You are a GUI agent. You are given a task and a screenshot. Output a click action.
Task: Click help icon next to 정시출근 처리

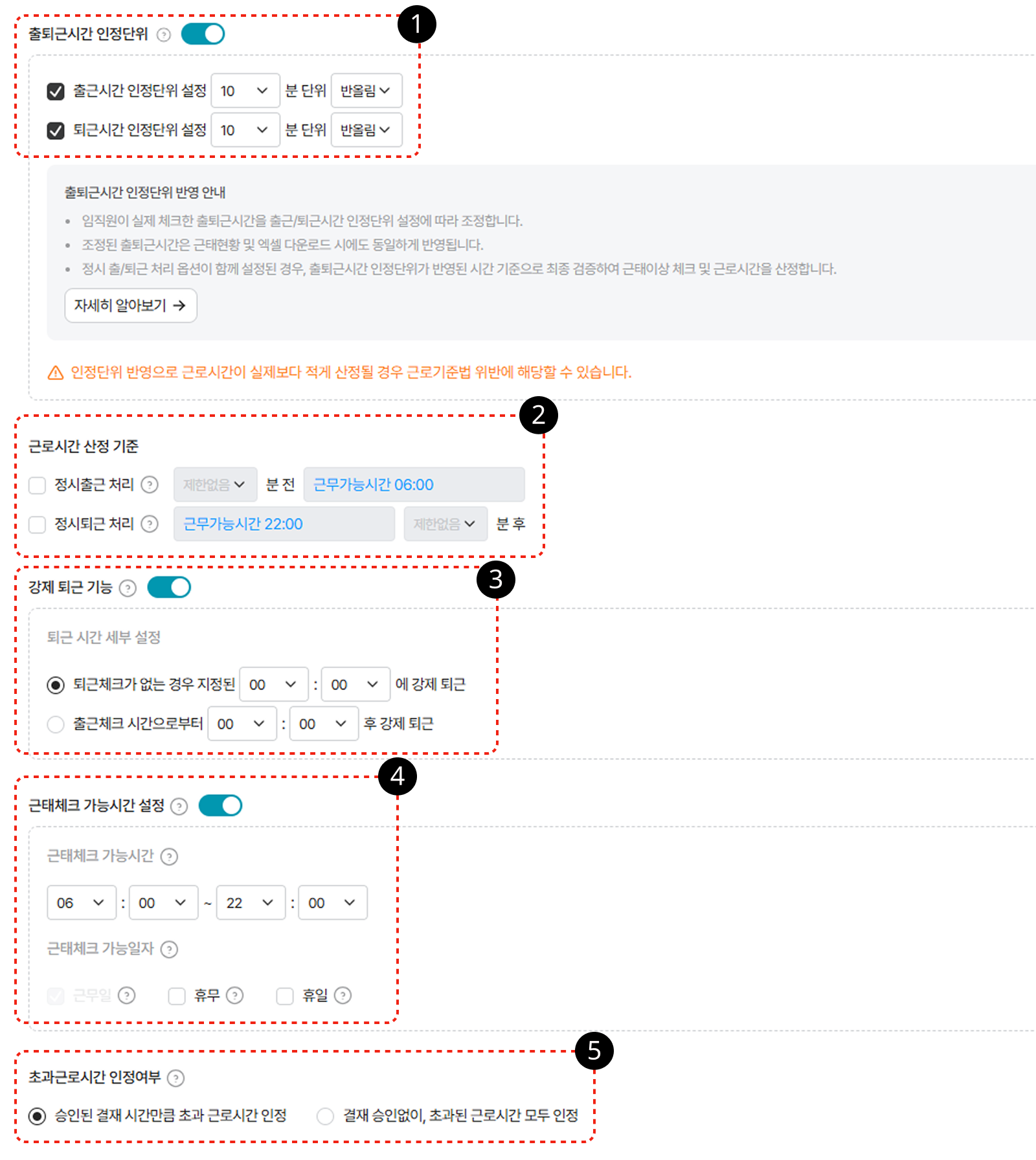click(150, 484)
